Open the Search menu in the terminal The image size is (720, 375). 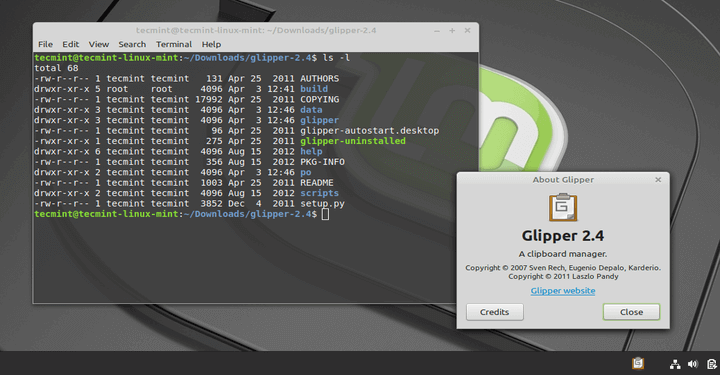(x=132, y=44)
